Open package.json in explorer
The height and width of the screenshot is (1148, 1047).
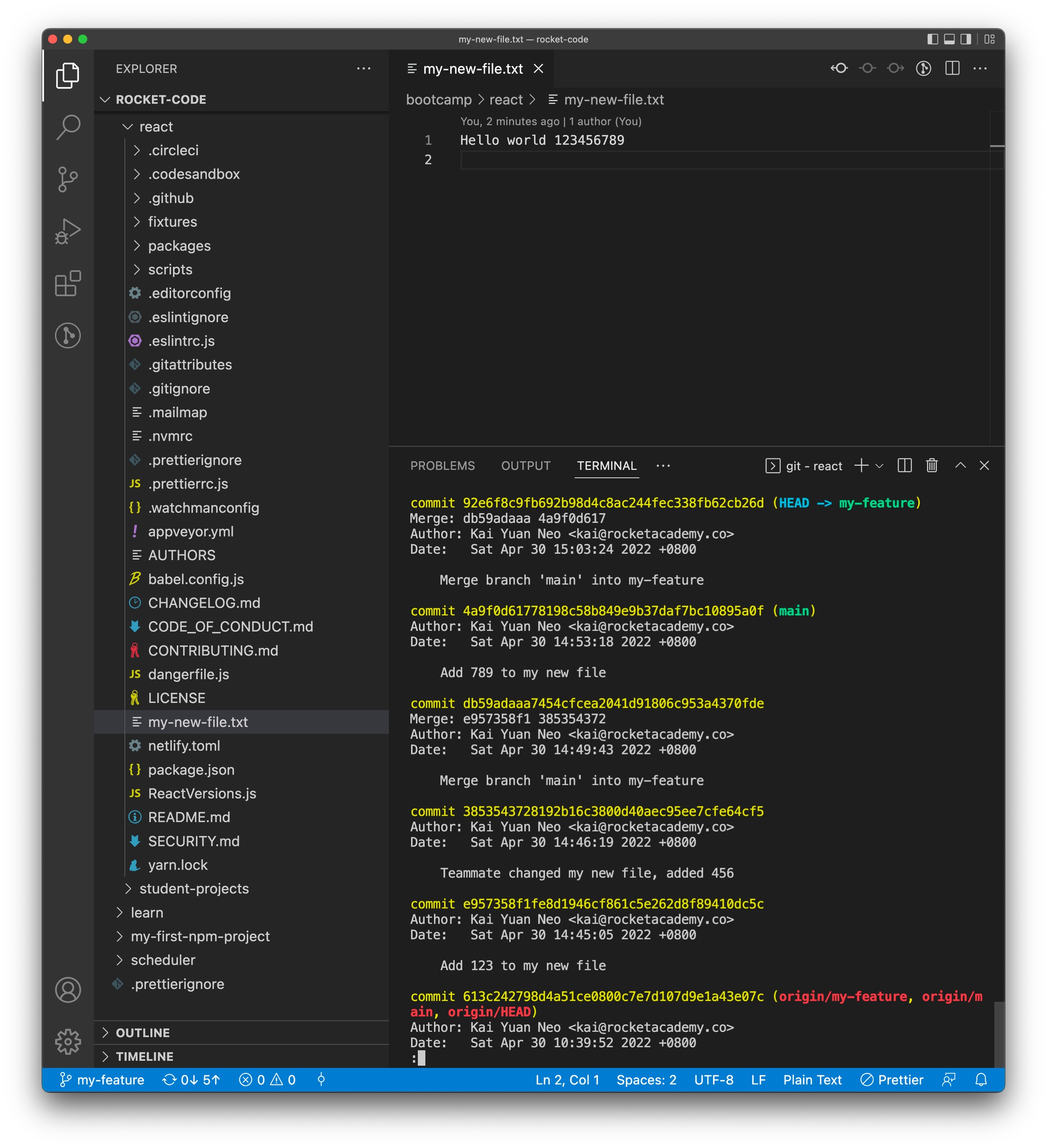point(241,769)
